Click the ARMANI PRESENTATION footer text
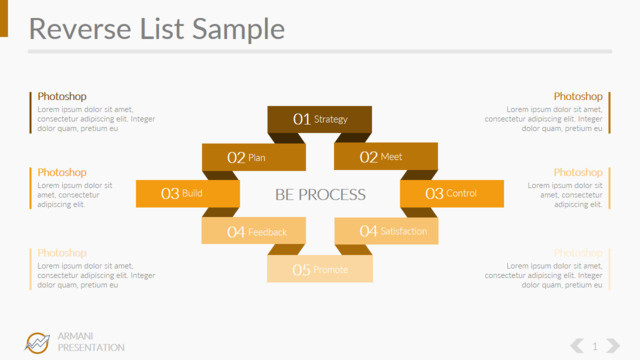The height and width of the screenshot is (360, 640). (91, 342)
